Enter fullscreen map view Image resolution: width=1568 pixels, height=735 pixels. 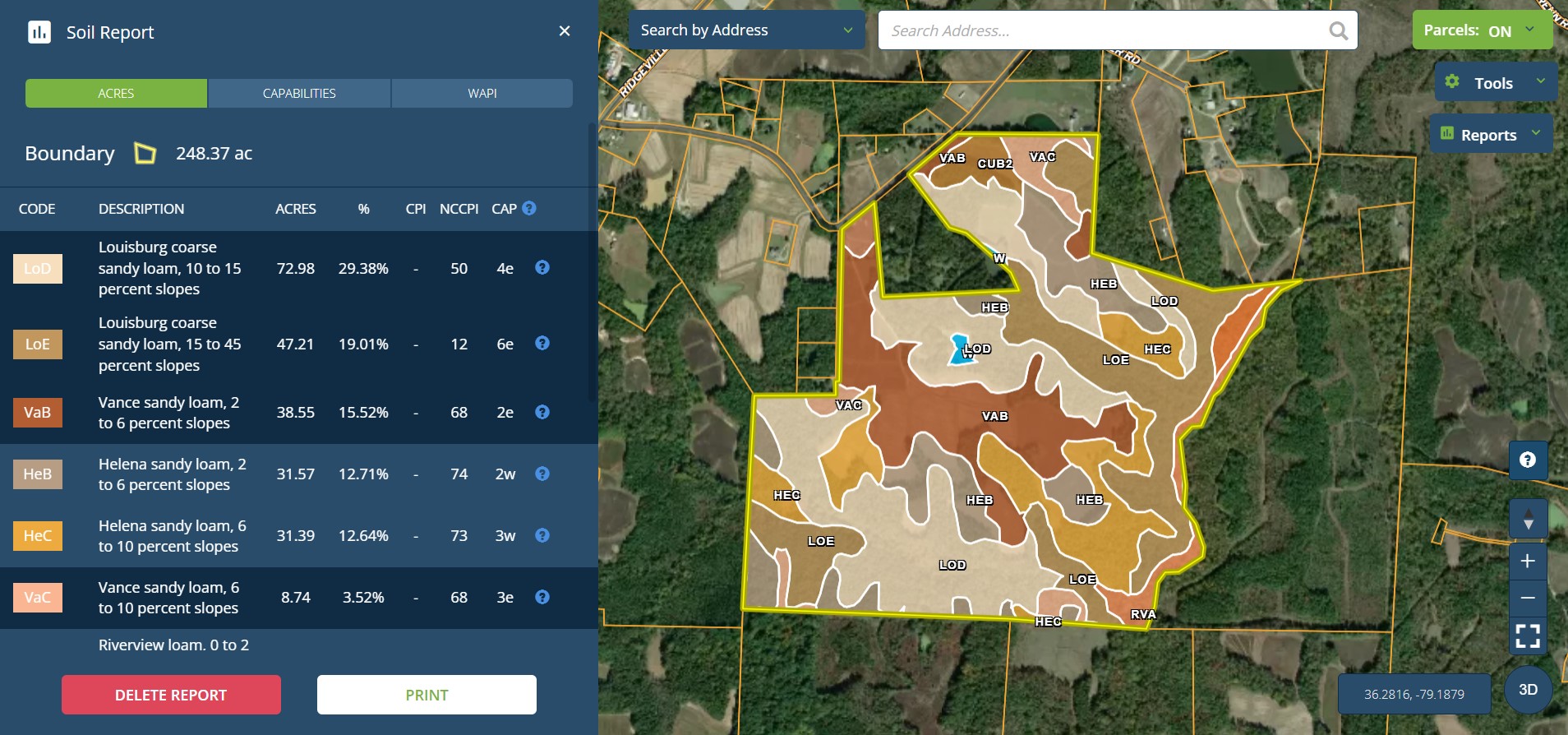[1528, 636]
